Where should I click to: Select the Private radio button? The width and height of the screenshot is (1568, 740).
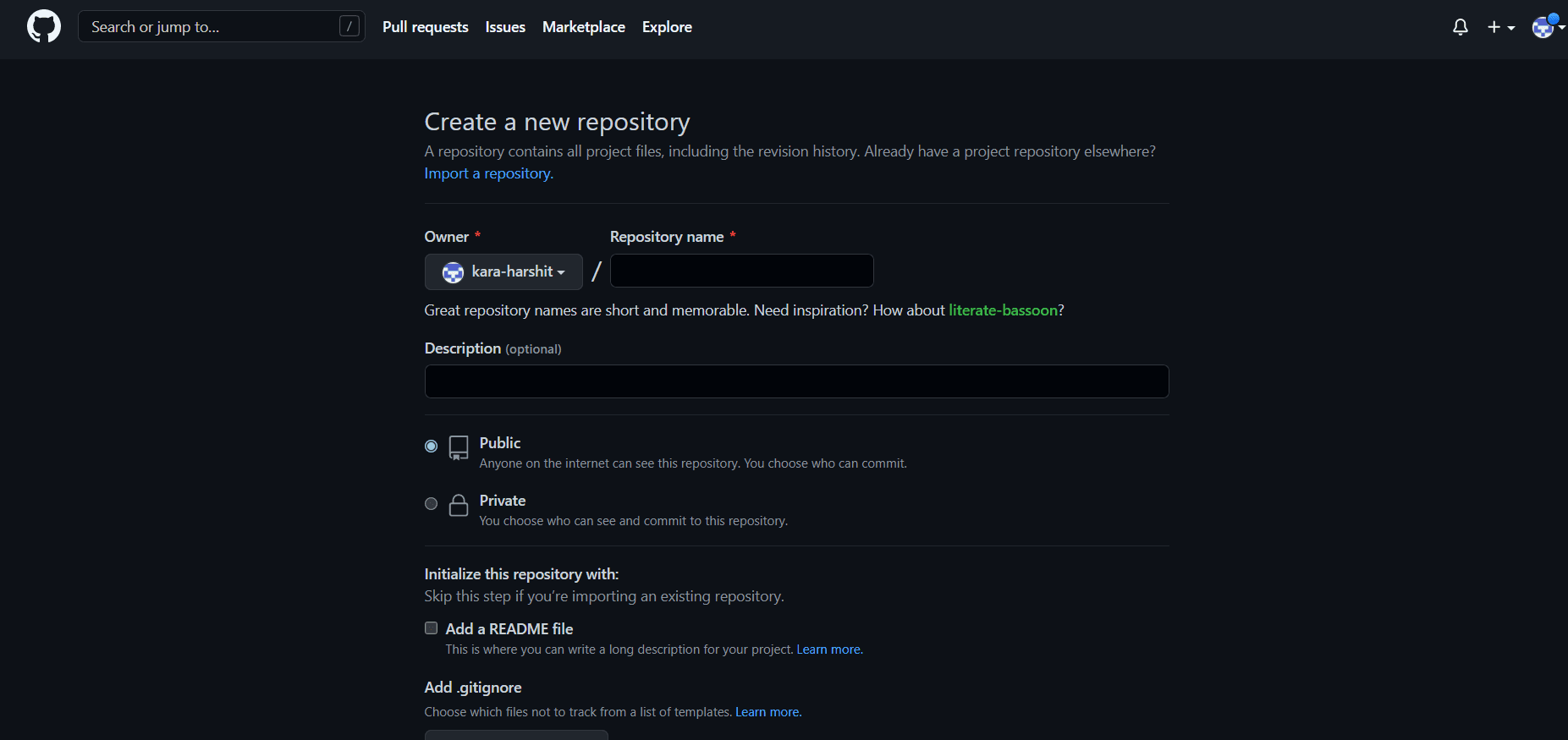point(432,504)
